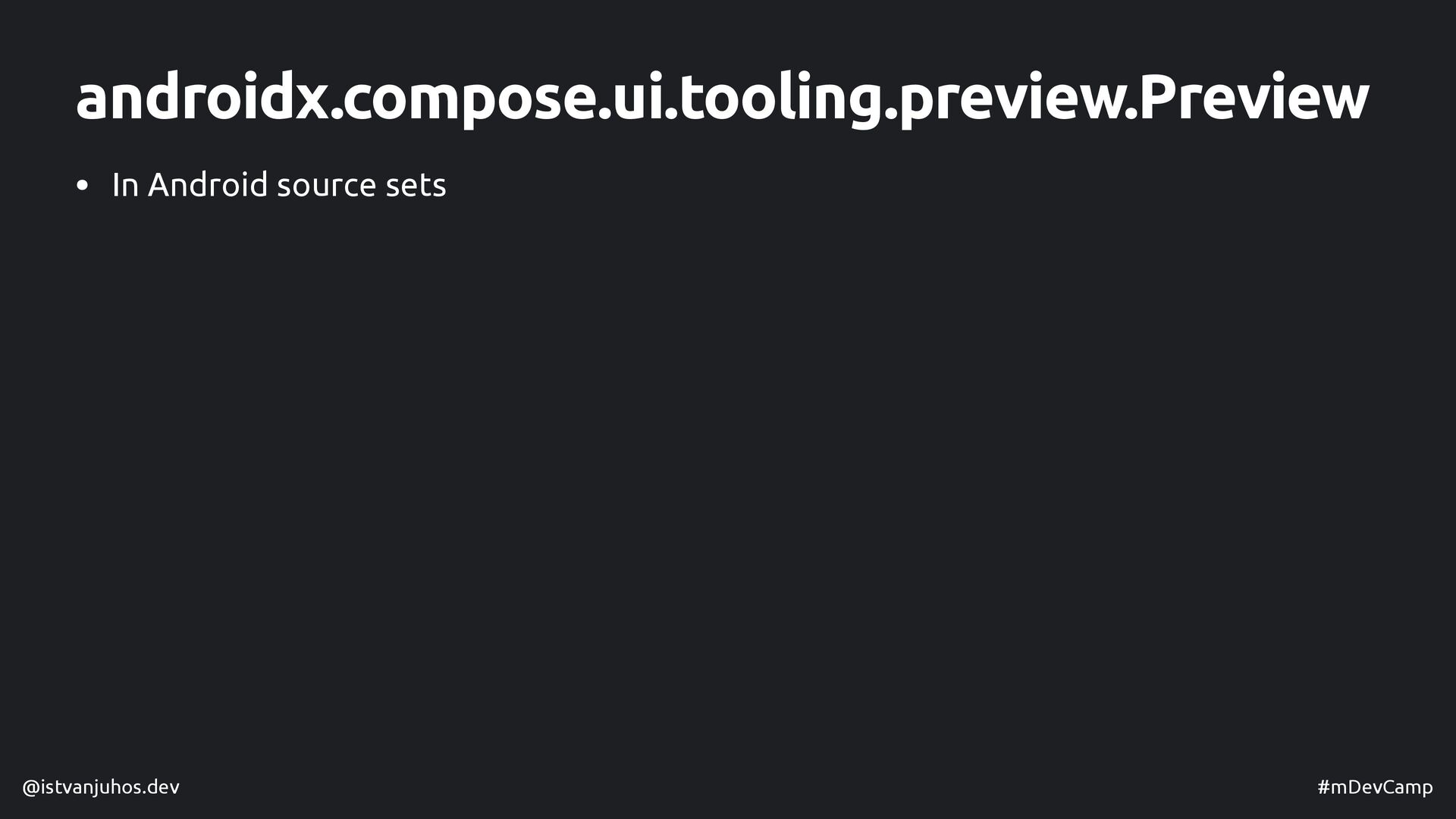Click 'In Android source sets' bullet text
This screenshot has width=1456, height=819.
tap(278, 185)
